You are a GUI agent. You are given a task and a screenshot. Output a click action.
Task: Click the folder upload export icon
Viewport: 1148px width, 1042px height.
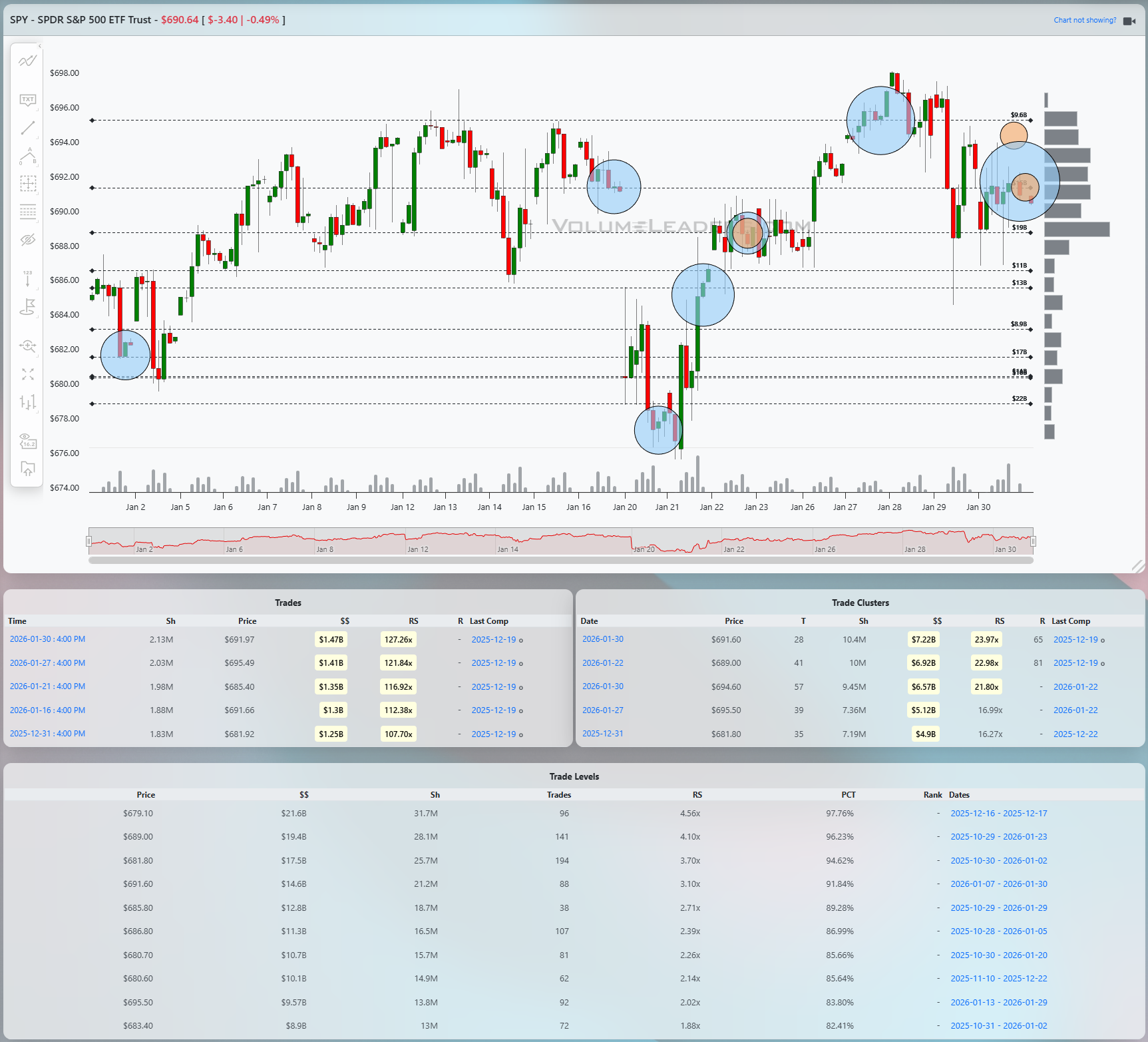(27, 469)
